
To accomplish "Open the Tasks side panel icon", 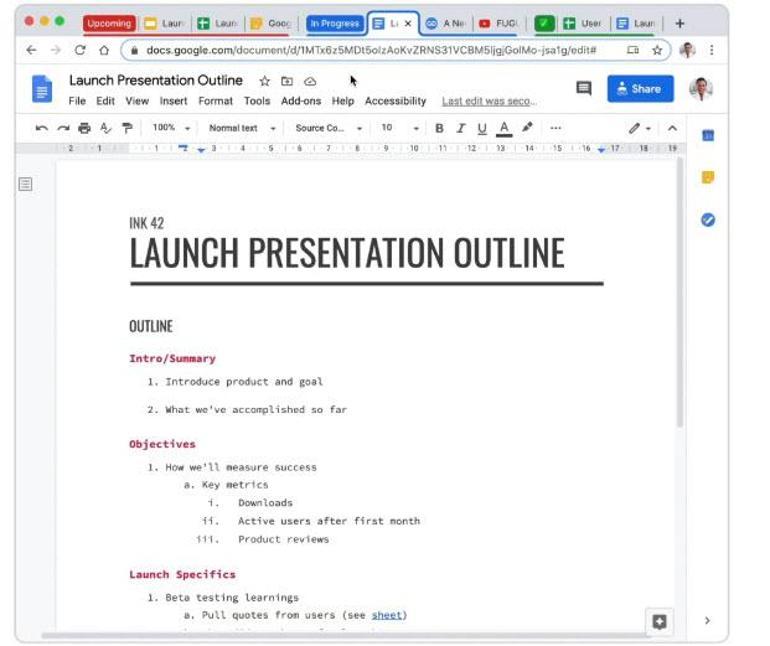I will [708, 220].
